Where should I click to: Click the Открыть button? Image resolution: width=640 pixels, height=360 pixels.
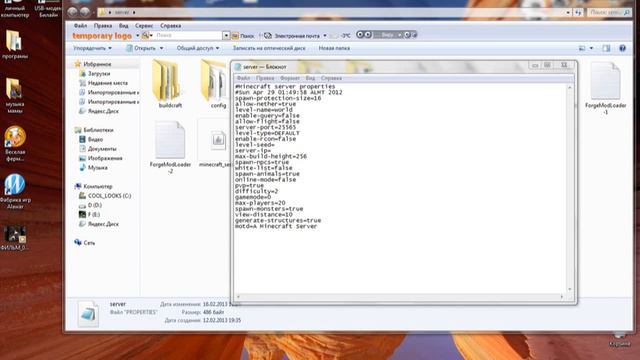tap(141, 48)
